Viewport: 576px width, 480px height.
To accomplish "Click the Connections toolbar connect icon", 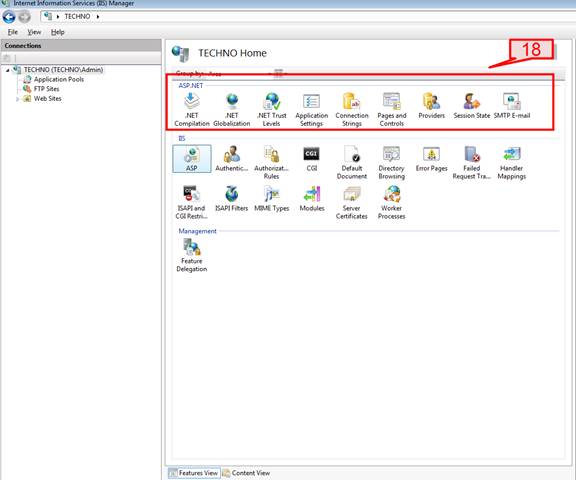I will point(7,58).
